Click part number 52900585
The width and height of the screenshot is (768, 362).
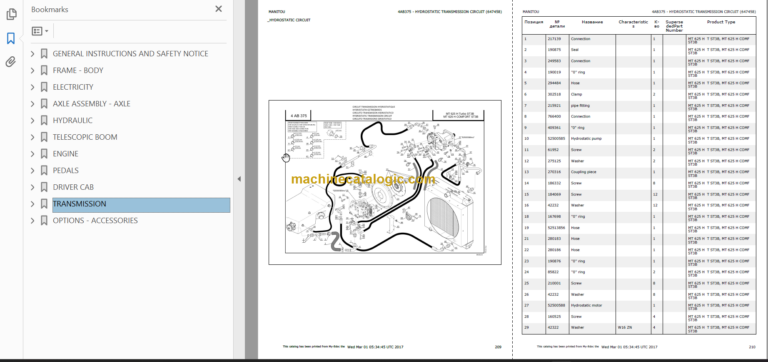pos(556,139)
